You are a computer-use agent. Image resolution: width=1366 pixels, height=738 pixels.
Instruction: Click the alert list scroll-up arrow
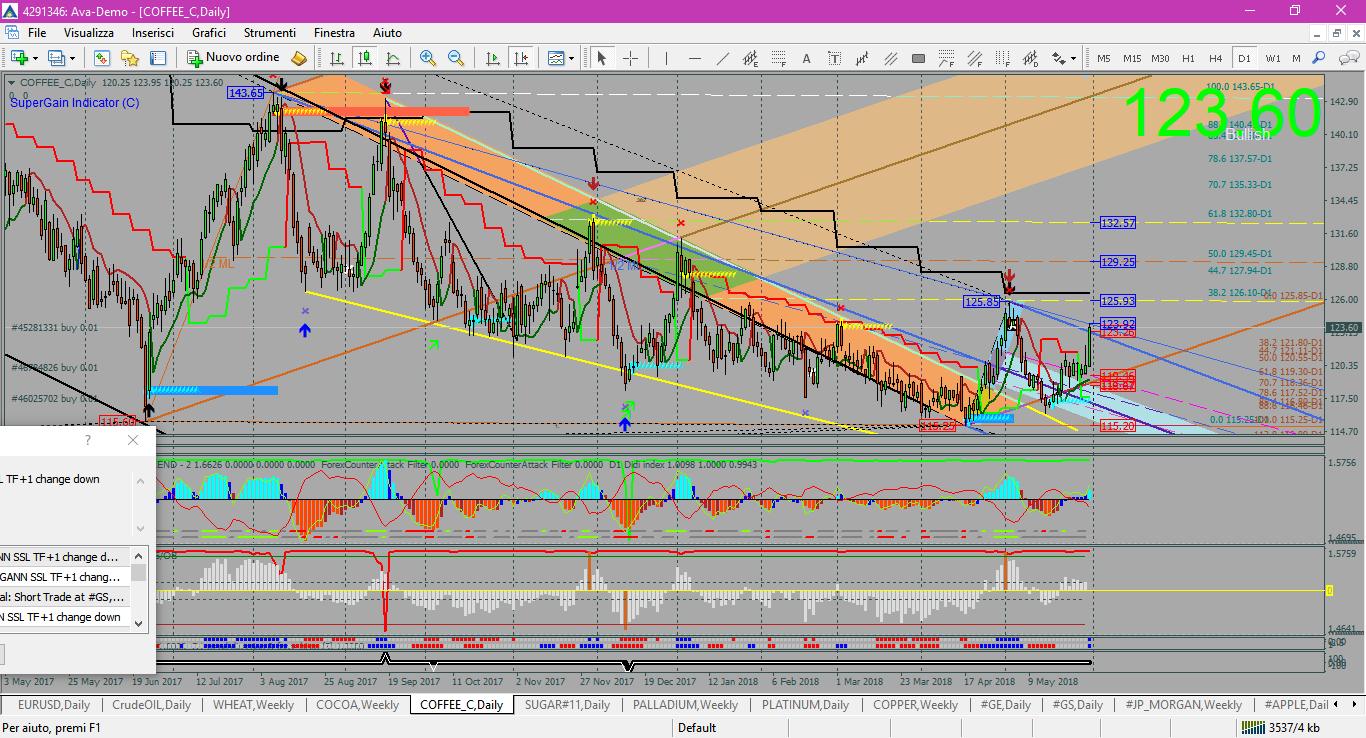(x=139, y=555)
